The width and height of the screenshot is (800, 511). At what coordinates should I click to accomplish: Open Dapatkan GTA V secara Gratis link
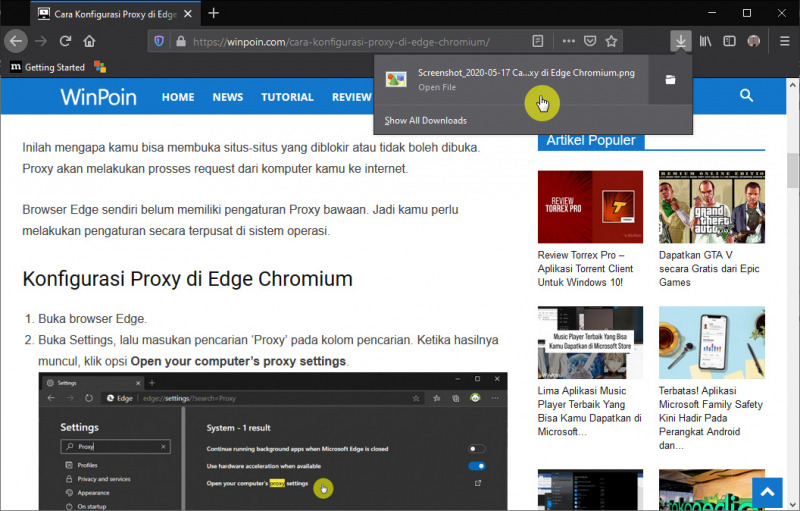tap(709, 269)
